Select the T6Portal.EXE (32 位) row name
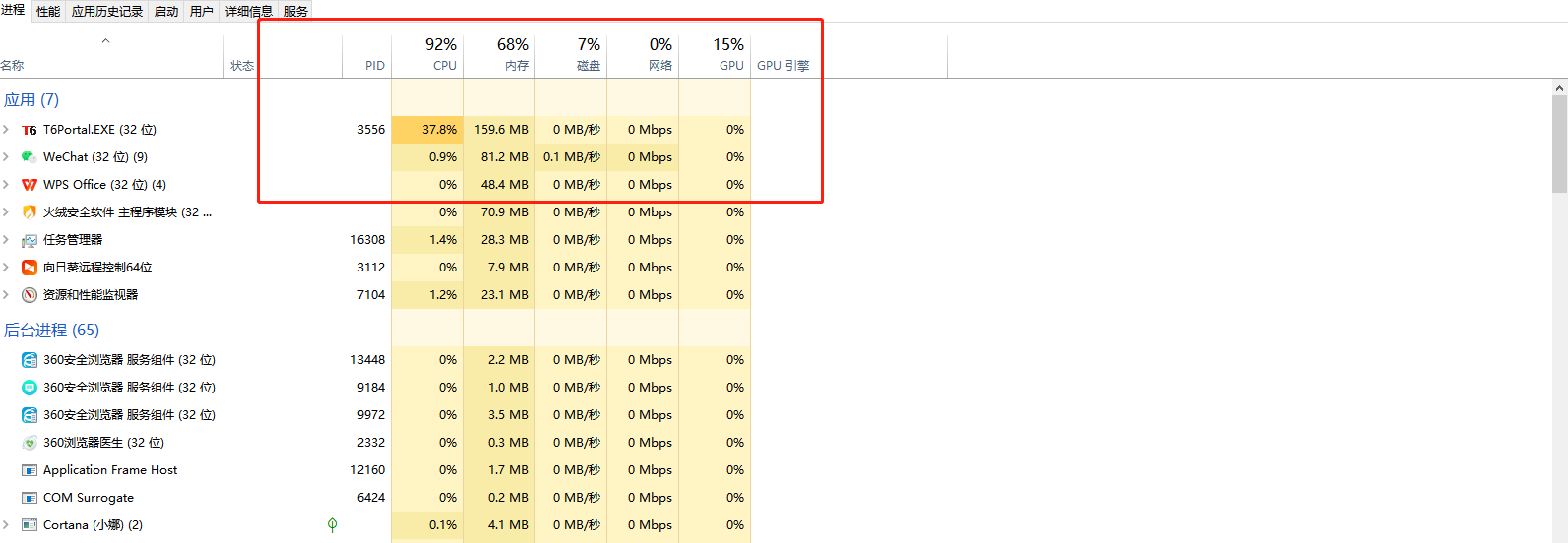This screenshot has width=1568, height=543. click(x=99, y=130)
